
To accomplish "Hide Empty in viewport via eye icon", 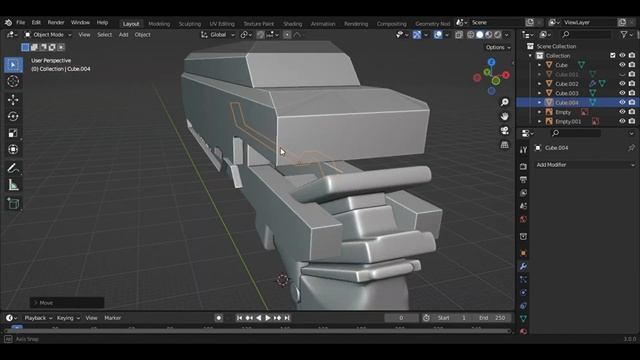I will [x=622, y=112].
